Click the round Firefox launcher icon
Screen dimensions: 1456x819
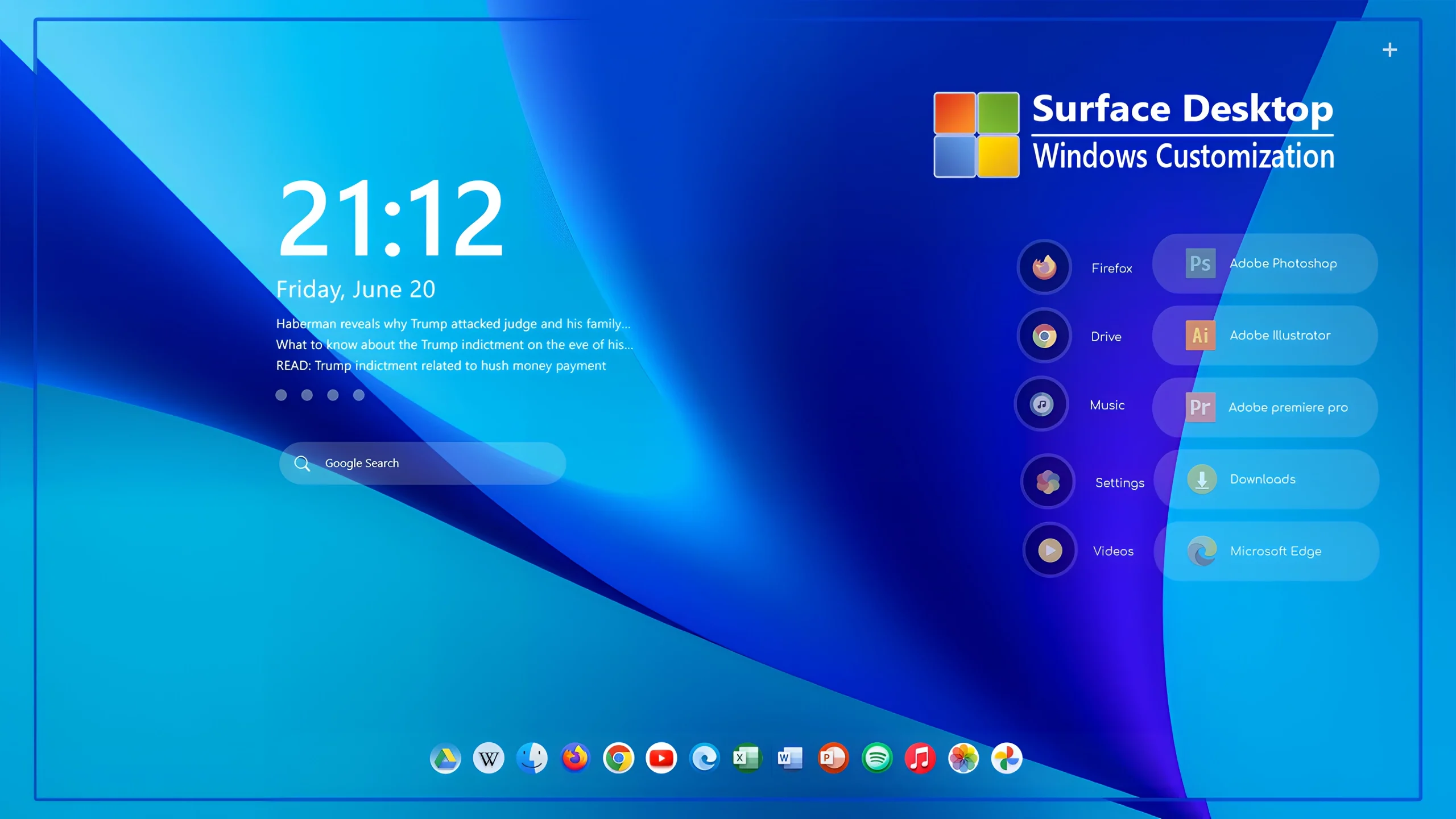(x=1044, y=267)
